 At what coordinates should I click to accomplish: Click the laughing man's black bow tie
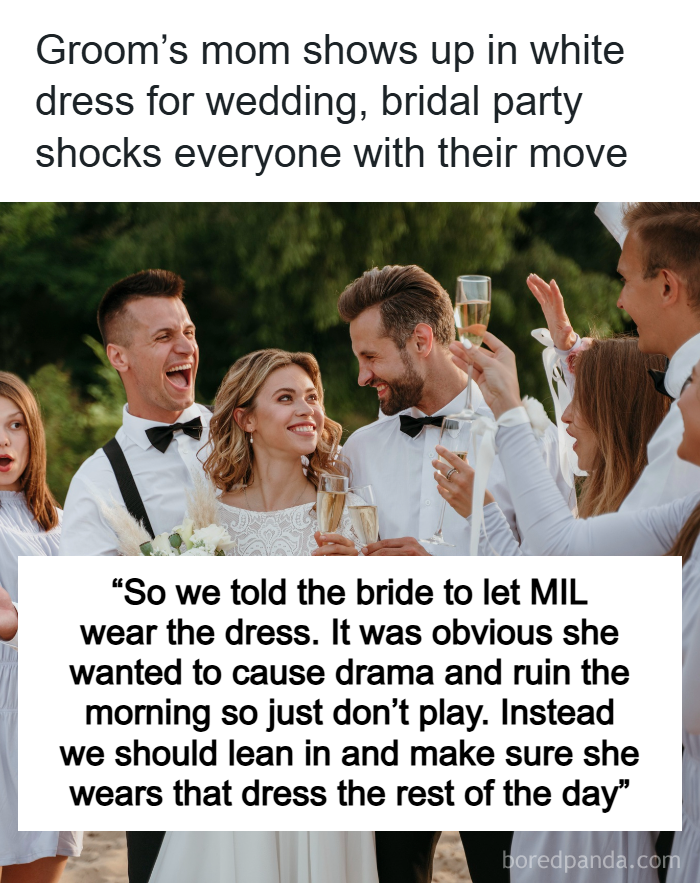(173, 432)
